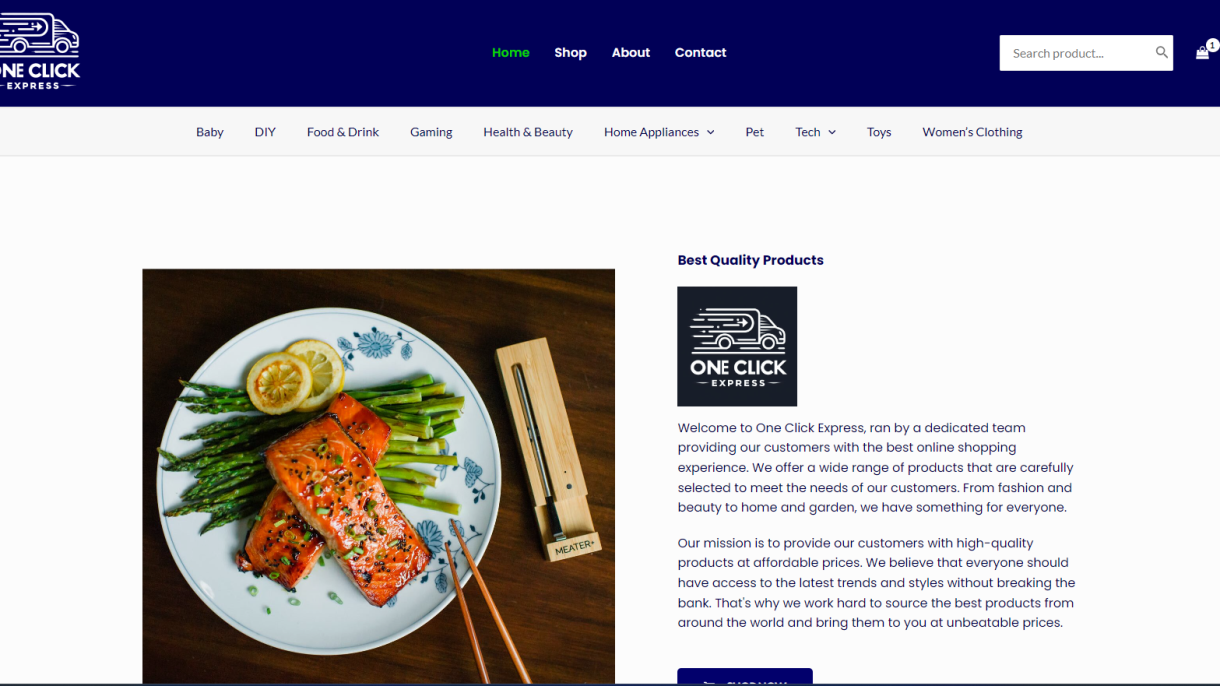Open the Home menu item
The width and height of the screenshot is (1220, 686).
[x=510, y=53]
